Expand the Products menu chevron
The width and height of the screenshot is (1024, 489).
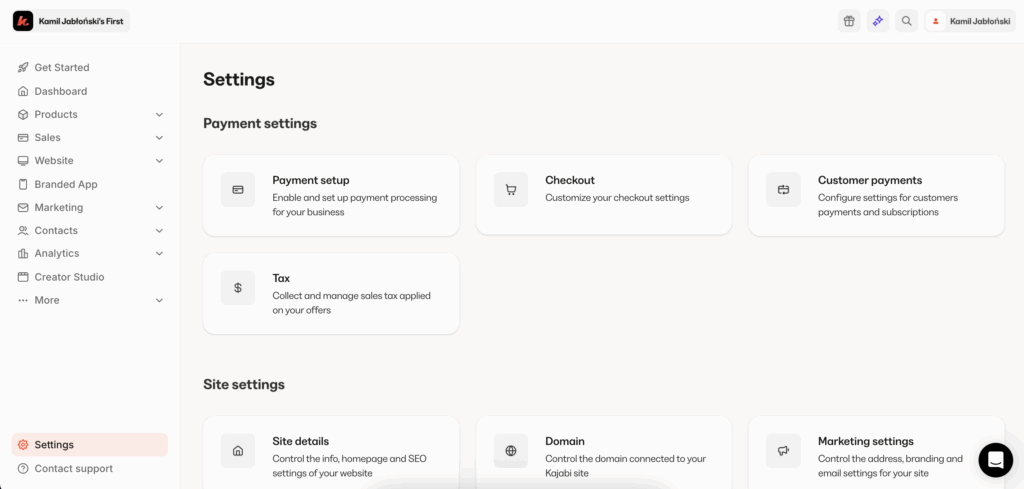click(x=159, y=115)
